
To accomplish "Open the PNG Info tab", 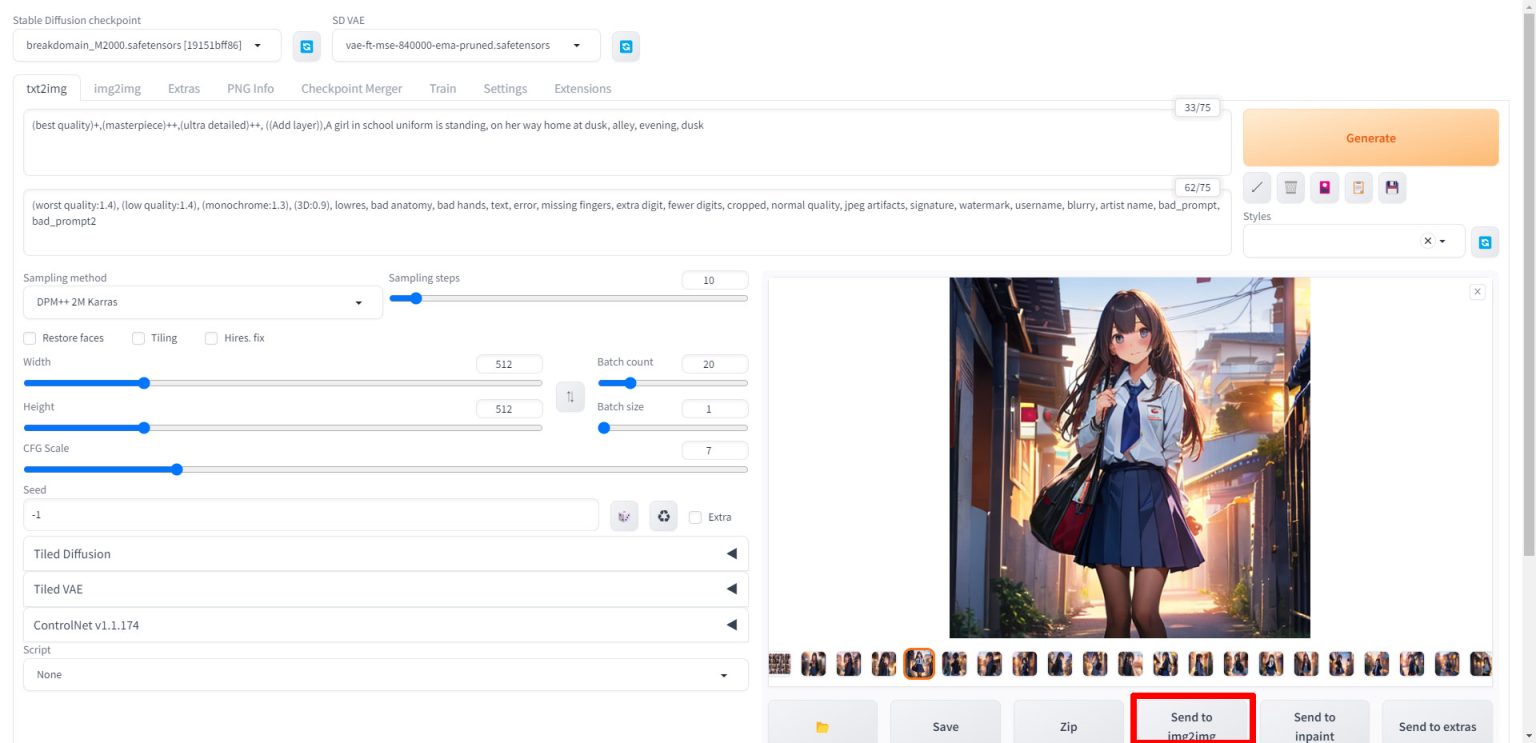I will [x=250, y=88].
